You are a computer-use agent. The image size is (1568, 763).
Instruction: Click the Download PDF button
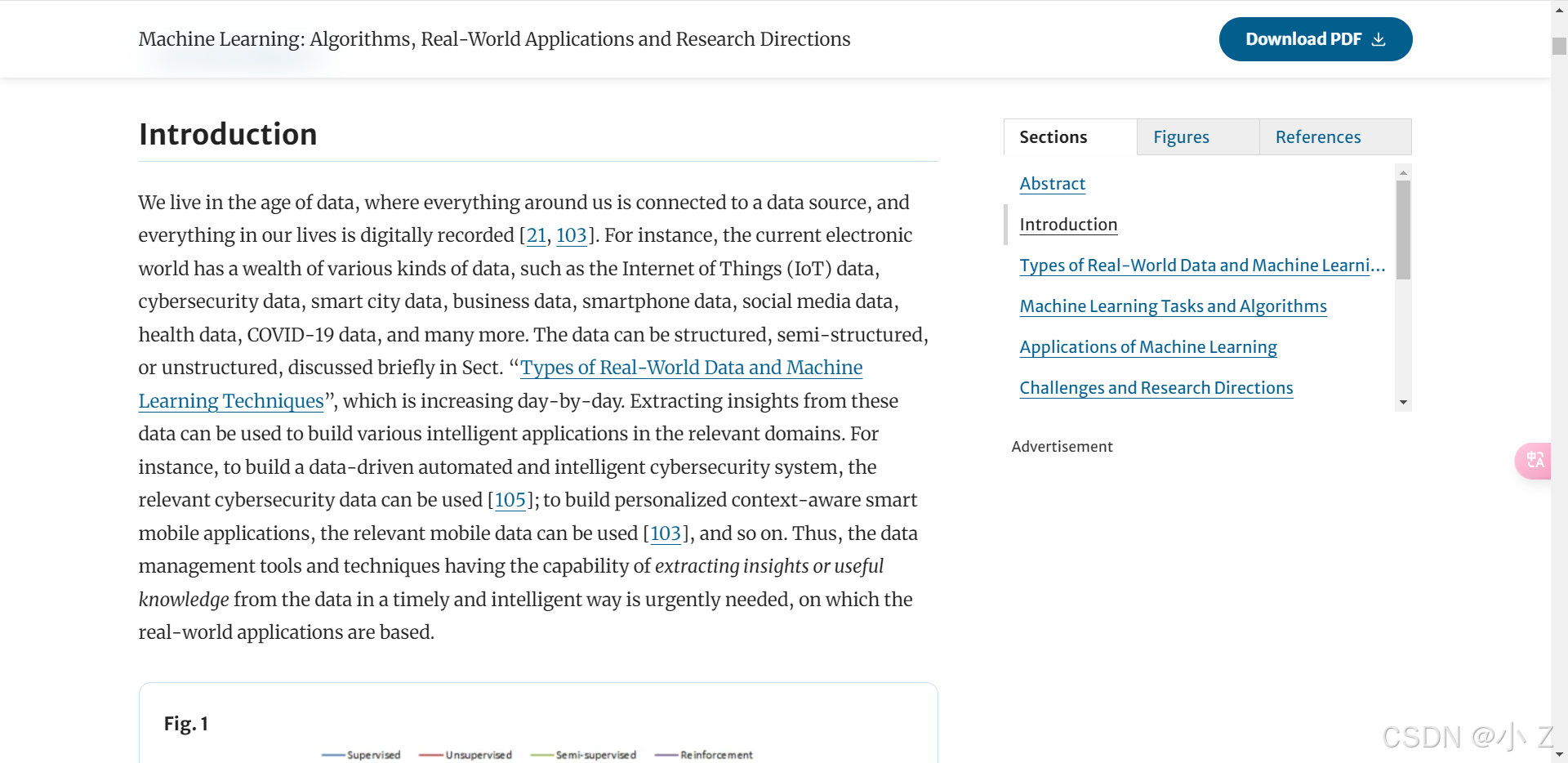pos(1315,39)
